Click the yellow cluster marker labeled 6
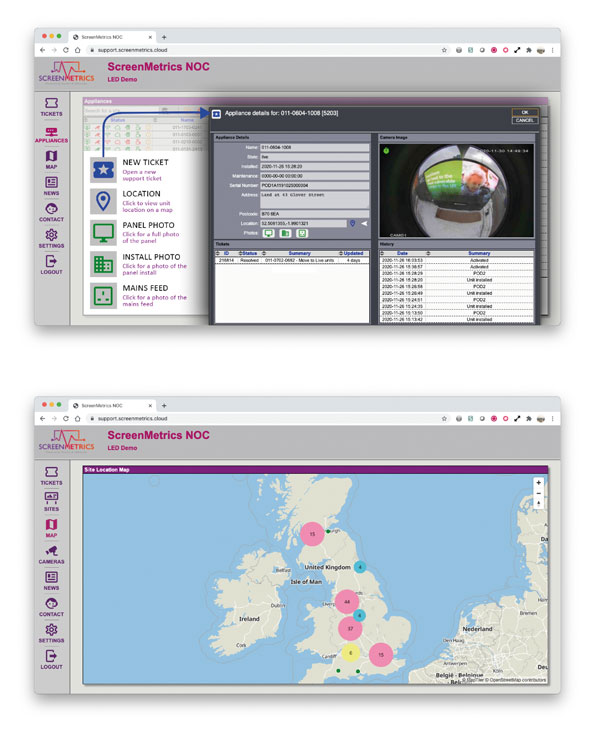 [x=350, y=652]
